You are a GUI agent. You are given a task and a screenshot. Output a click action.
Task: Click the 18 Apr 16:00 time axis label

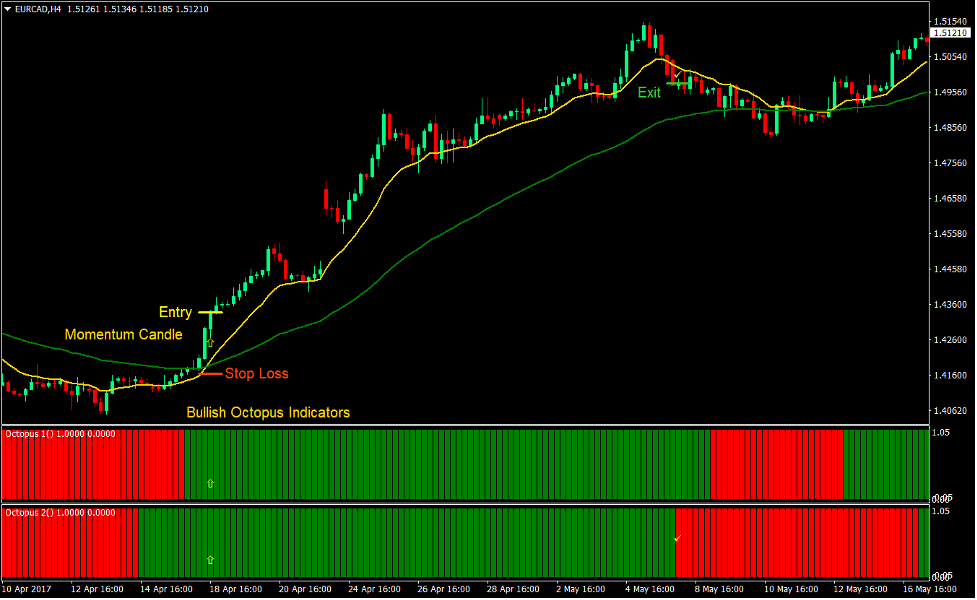coord(237,589)
